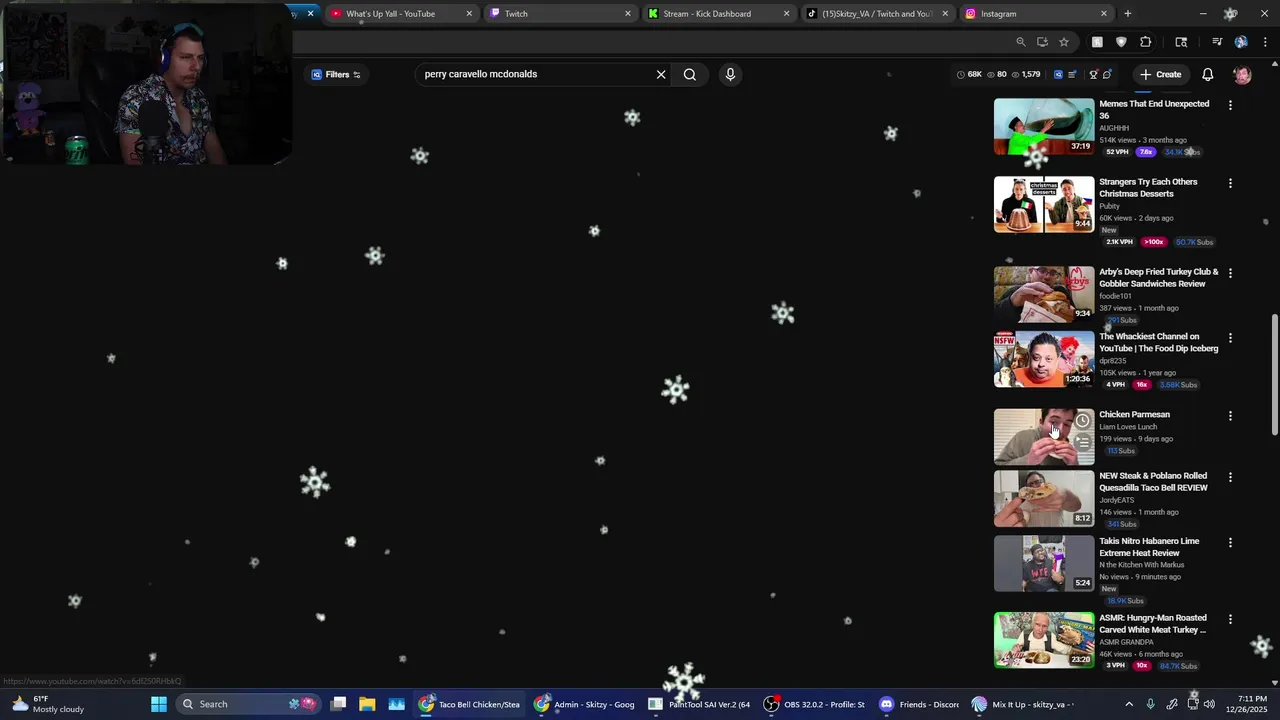Open options for Arby's Deep Fried Turkey video
The height and width of the screenshot is (720, 1280).
pyautogui.click(x=1230, y=273)
